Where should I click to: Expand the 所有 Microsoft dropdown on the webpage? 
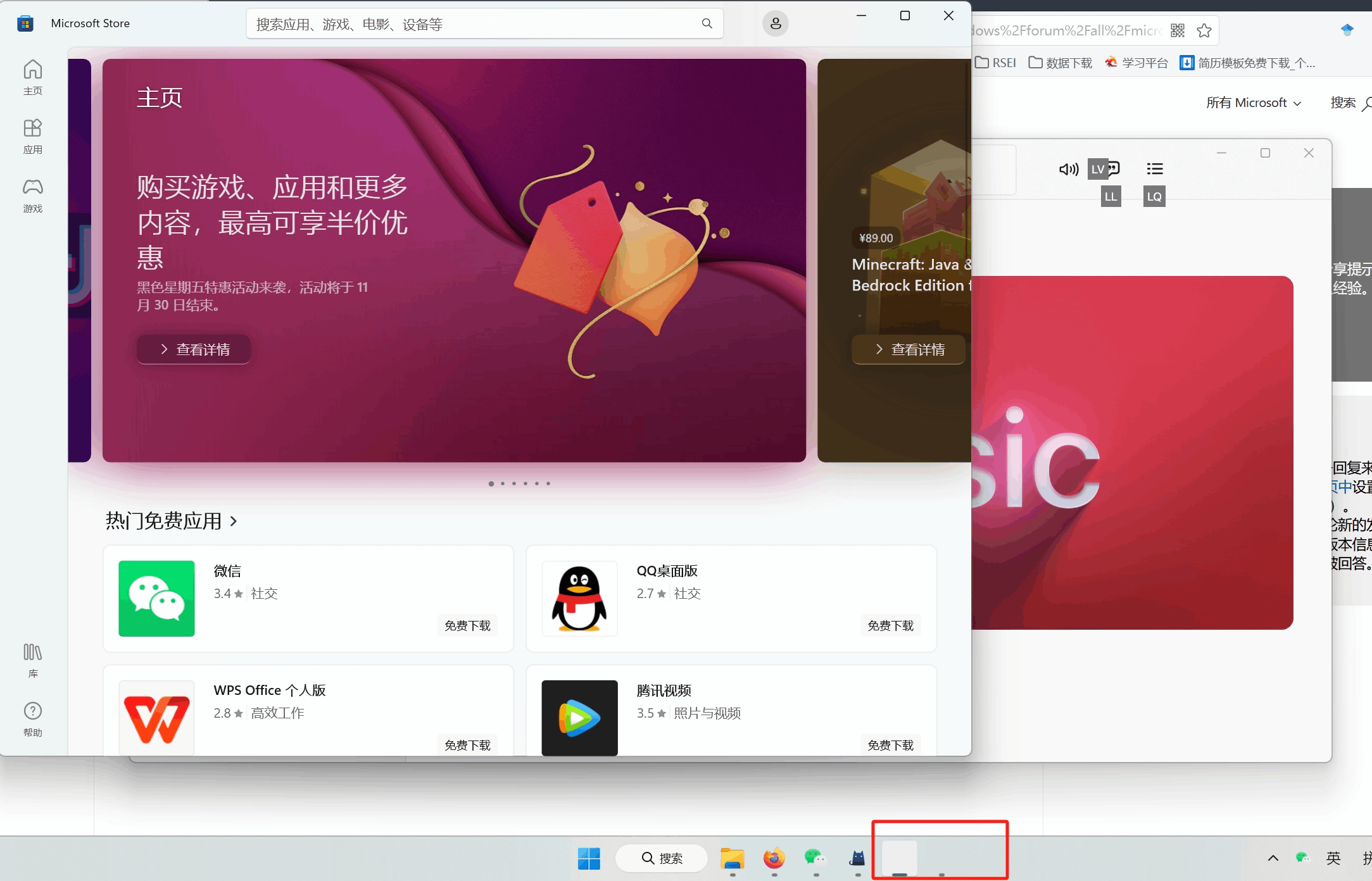[x=1254, y=103]
